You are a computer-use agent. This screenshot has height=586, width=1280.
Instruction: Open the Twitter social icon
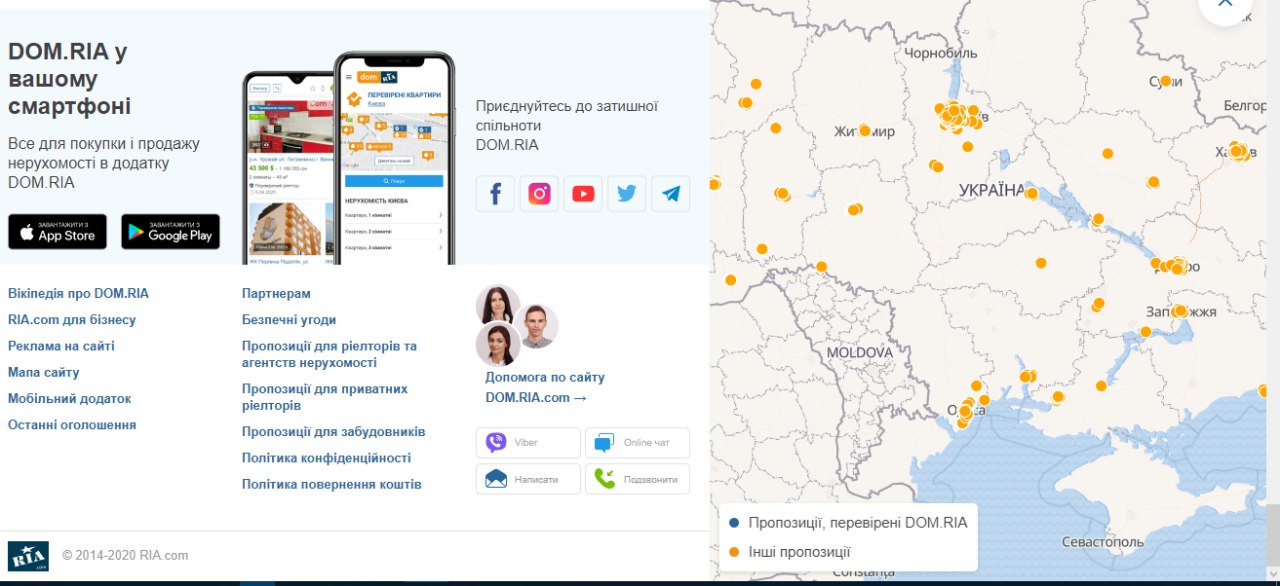[x=627, y=193]
